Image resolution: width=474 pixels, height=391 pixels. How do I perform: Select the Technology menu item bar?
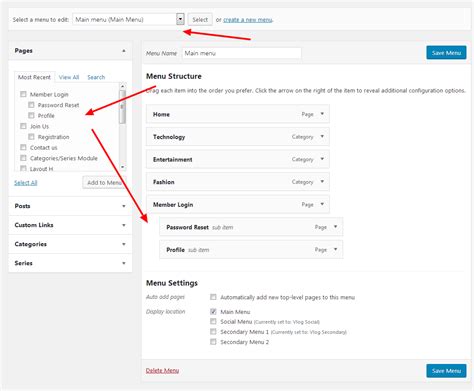pyautogui.click(x=238, y=137)
